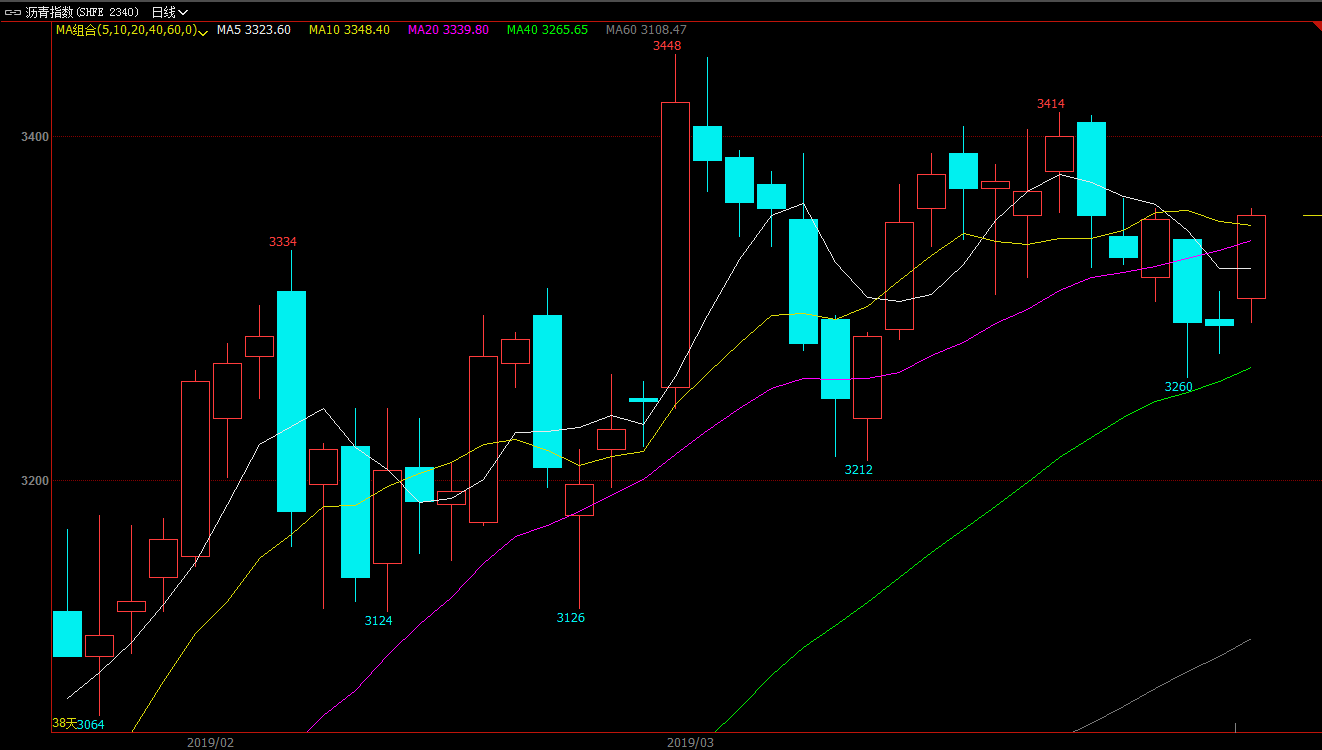Click the 3260 low price label
Screen dimensions: 1322x750
(x=1179, y=387)
